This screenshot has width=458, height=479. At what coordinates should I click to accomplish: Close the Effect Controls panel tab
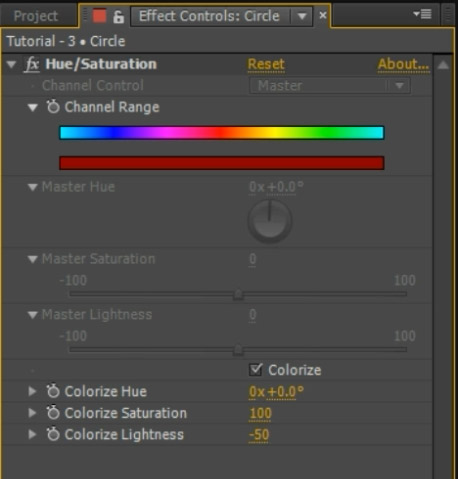click(x=323, y=15)
